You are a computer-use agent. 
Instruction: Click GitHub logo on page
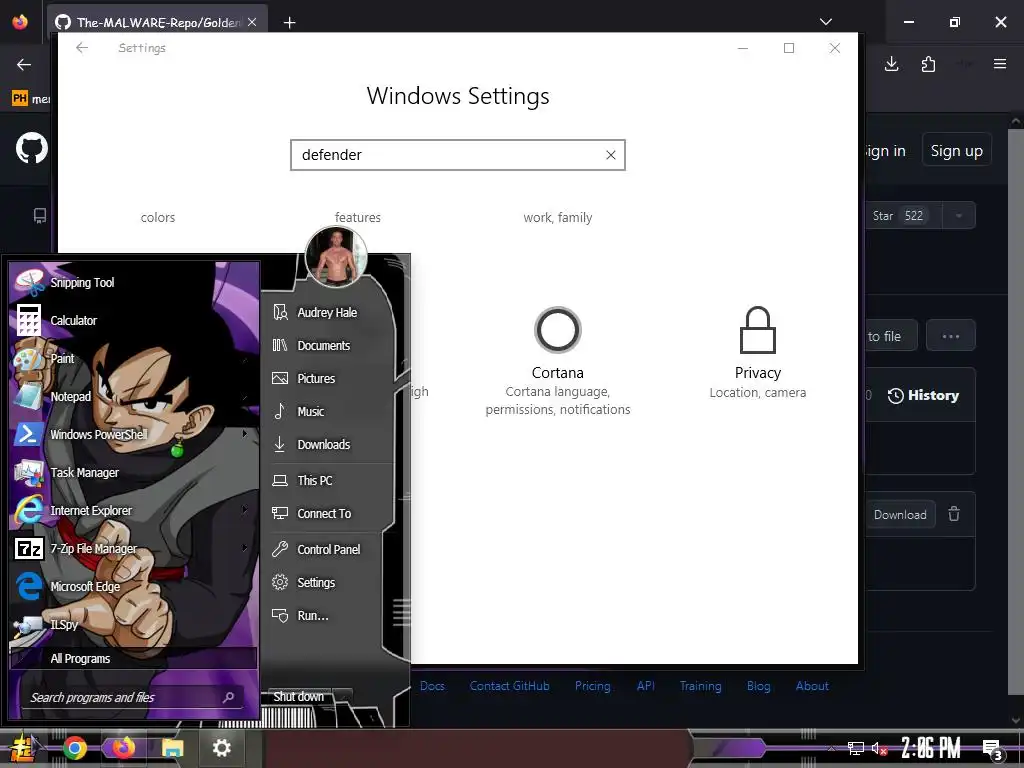[x=32, y=148]
